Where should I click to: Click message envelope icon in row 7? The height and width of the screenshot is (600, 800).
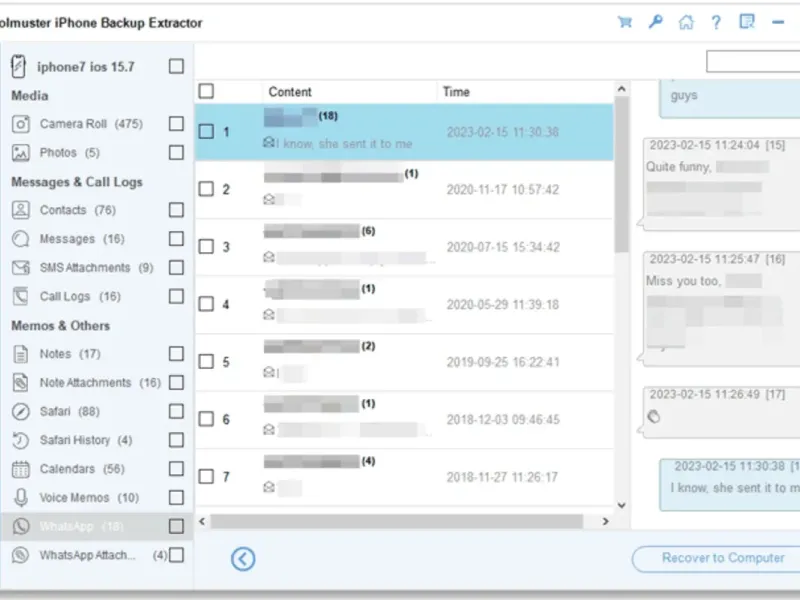point(269,487)
